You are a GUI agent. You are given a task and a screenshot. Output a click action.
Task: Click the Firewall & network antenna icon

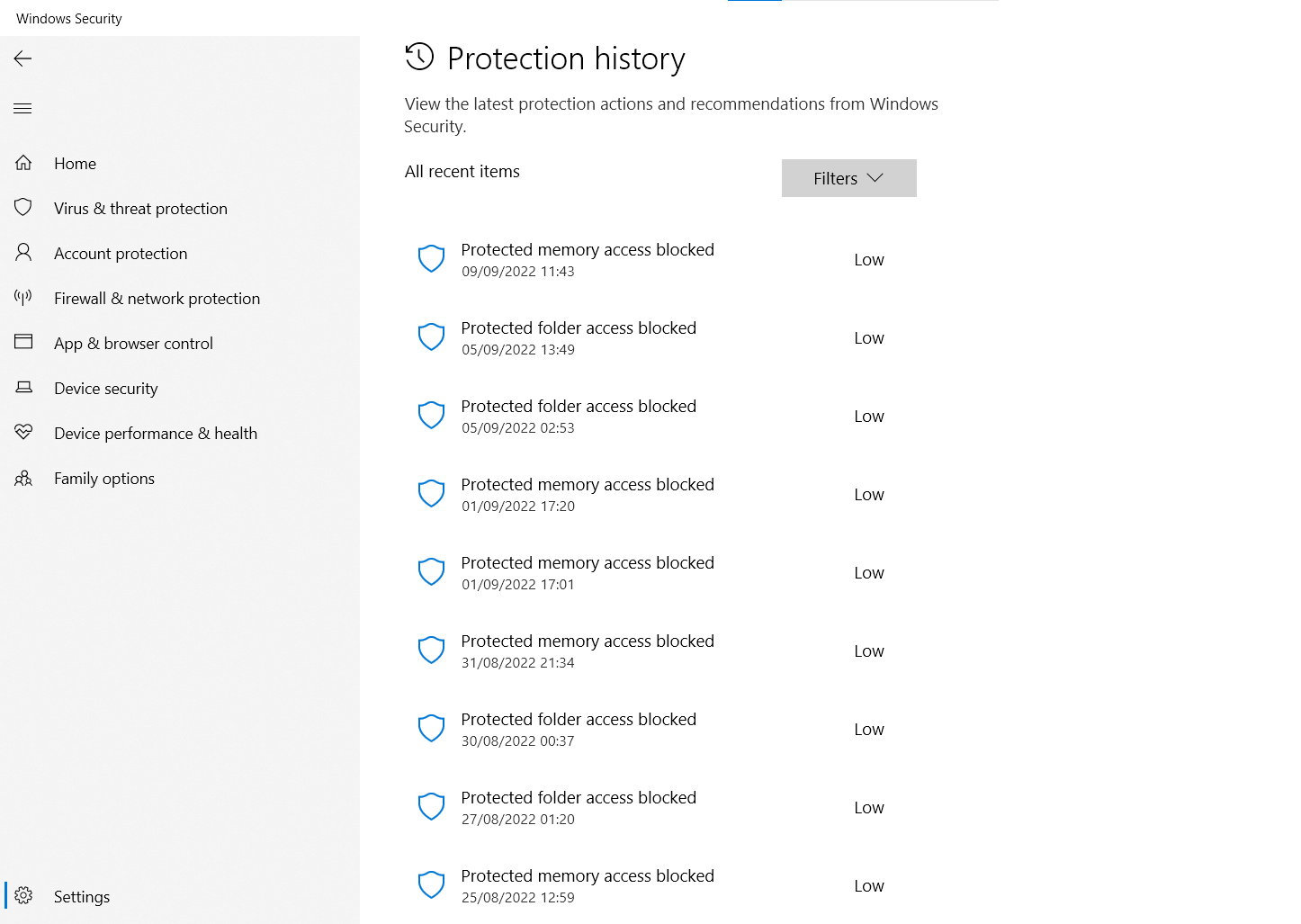click(x=23, y=298)
